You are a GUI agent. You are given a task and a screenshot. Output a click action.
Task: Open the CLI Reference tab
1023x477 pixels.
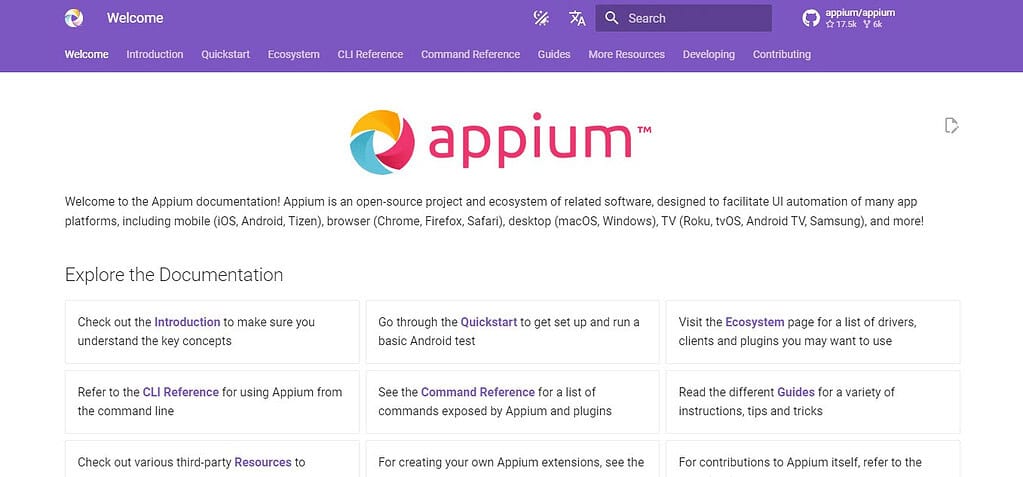[371, 55]
